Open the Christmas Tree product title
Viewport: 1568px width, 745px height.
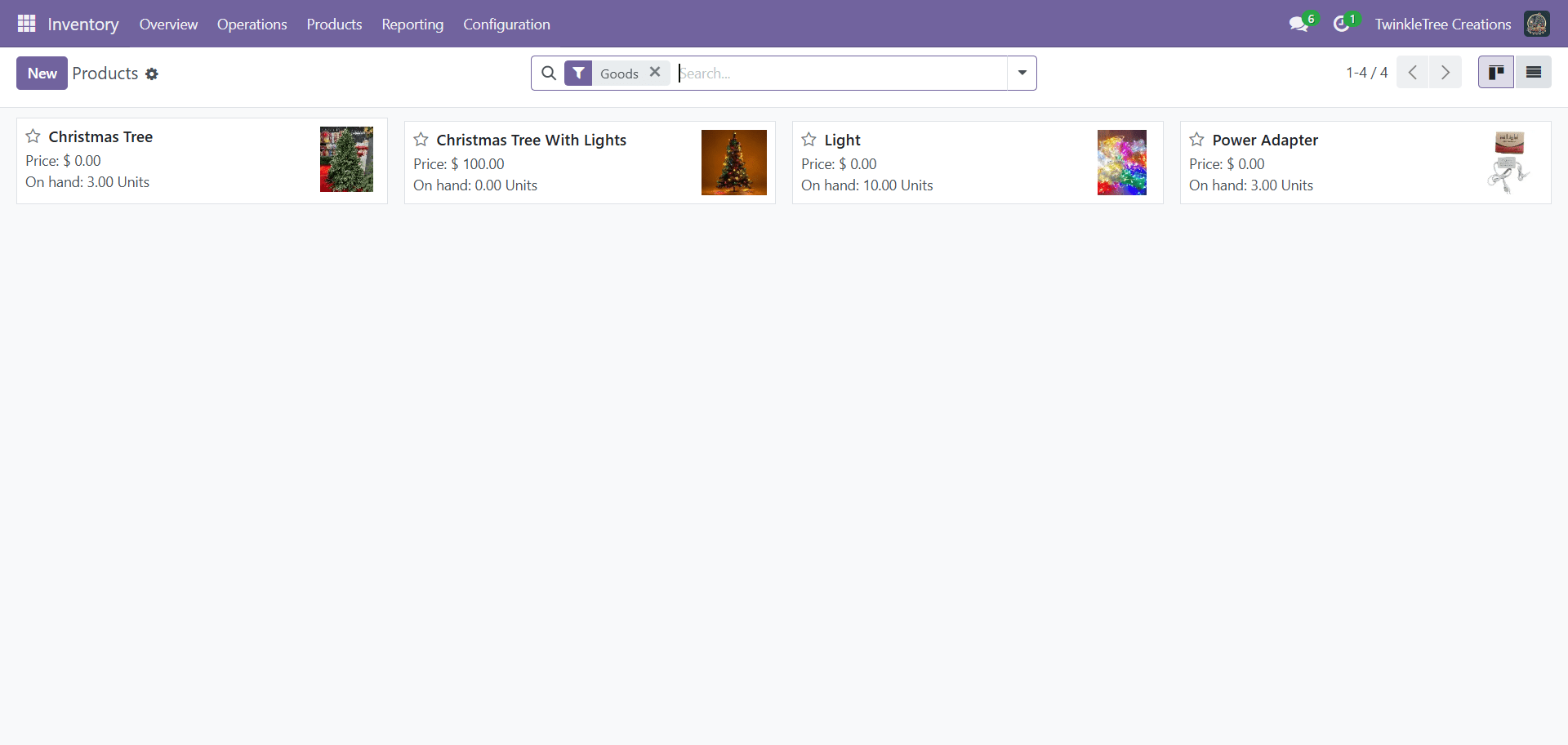(x=100, y=136)
